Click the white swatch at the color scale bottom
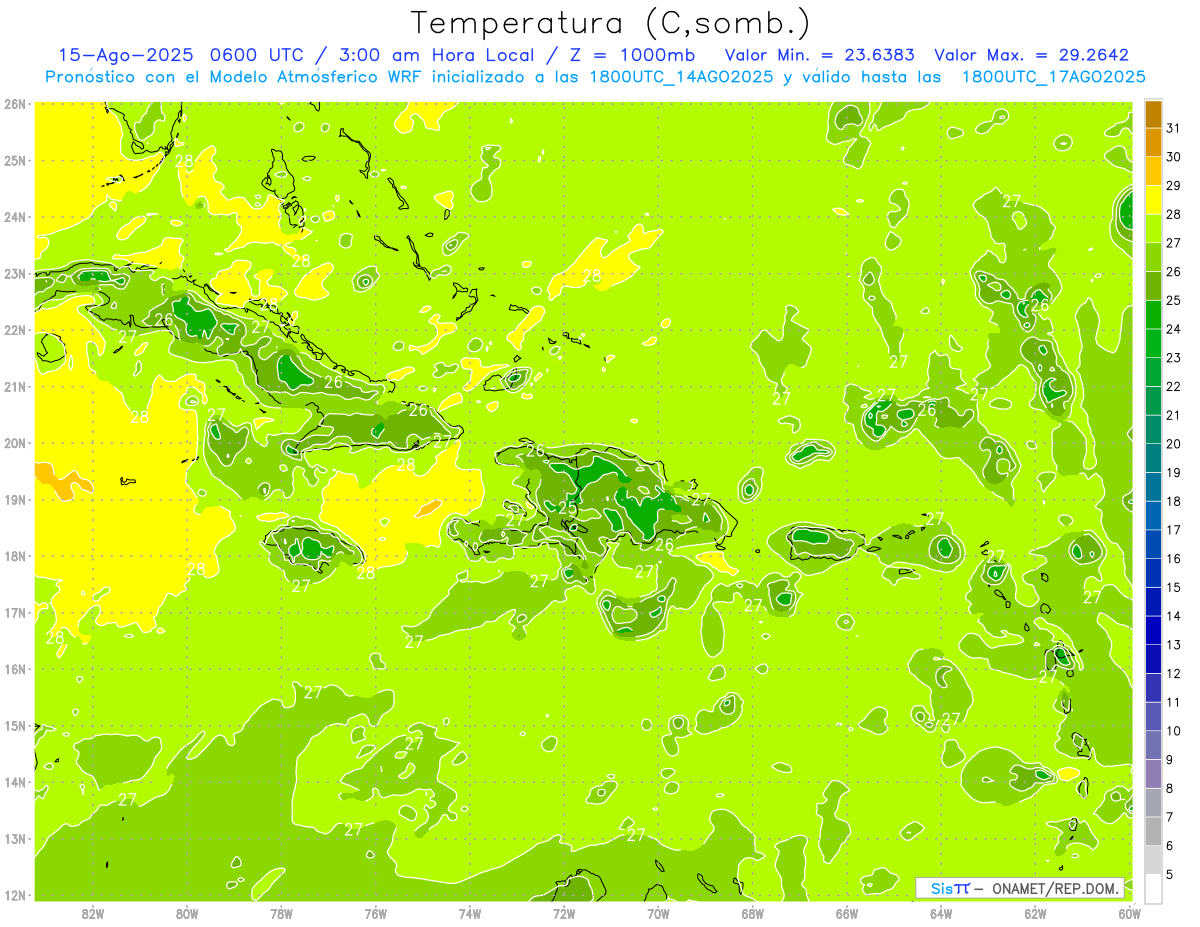 pos(1153,888)
